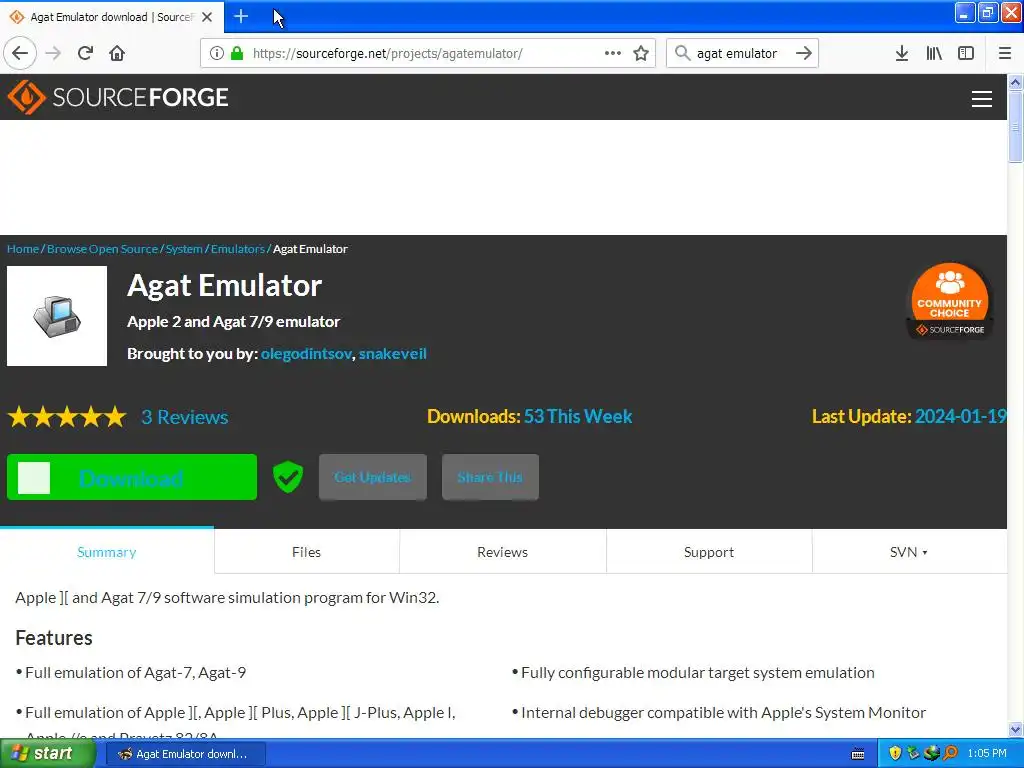Open a new browser tab
This screenshot has height=768, width=1024.
click(x=241, y=16)
